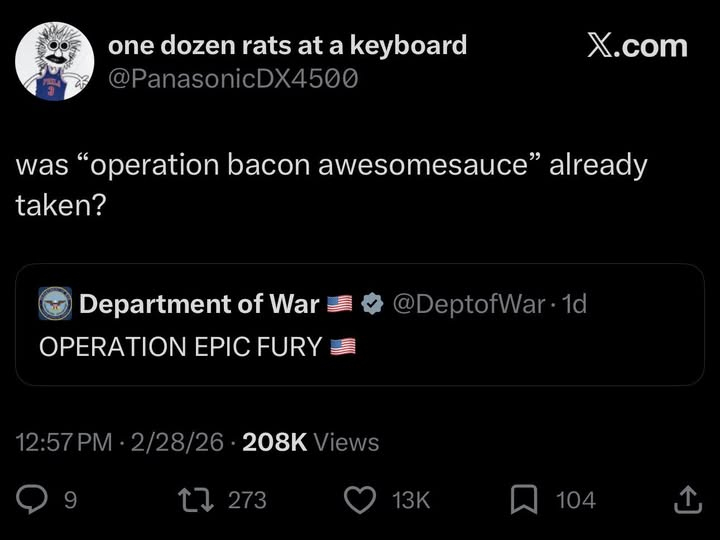Click the Department of War seal avatar

coord(54,304)
